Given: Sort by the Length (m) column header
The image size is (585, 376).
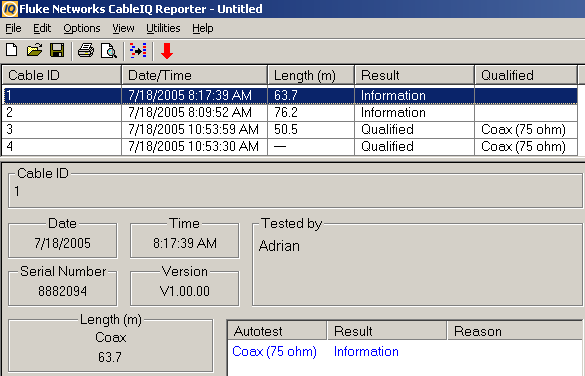Looking at the screenshot, I should pyautogui.click(x=311, y=75).
